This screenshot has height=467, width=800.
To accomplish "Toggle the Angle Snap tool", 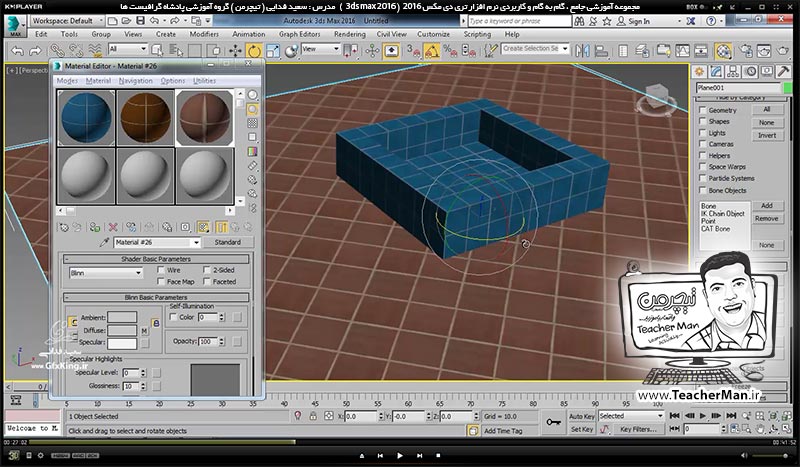I will (432, 51).
